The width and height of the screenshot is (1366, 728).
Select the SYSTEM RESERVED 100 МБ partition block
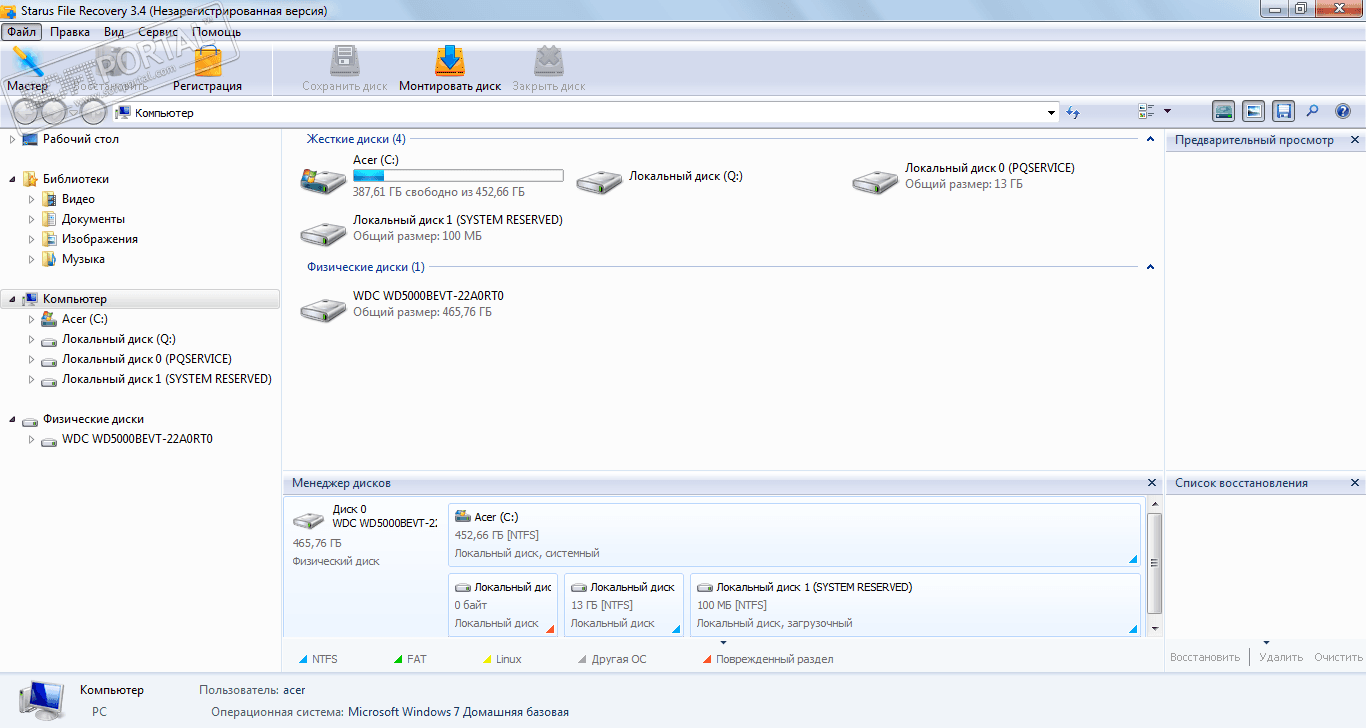tap(915, 605)
